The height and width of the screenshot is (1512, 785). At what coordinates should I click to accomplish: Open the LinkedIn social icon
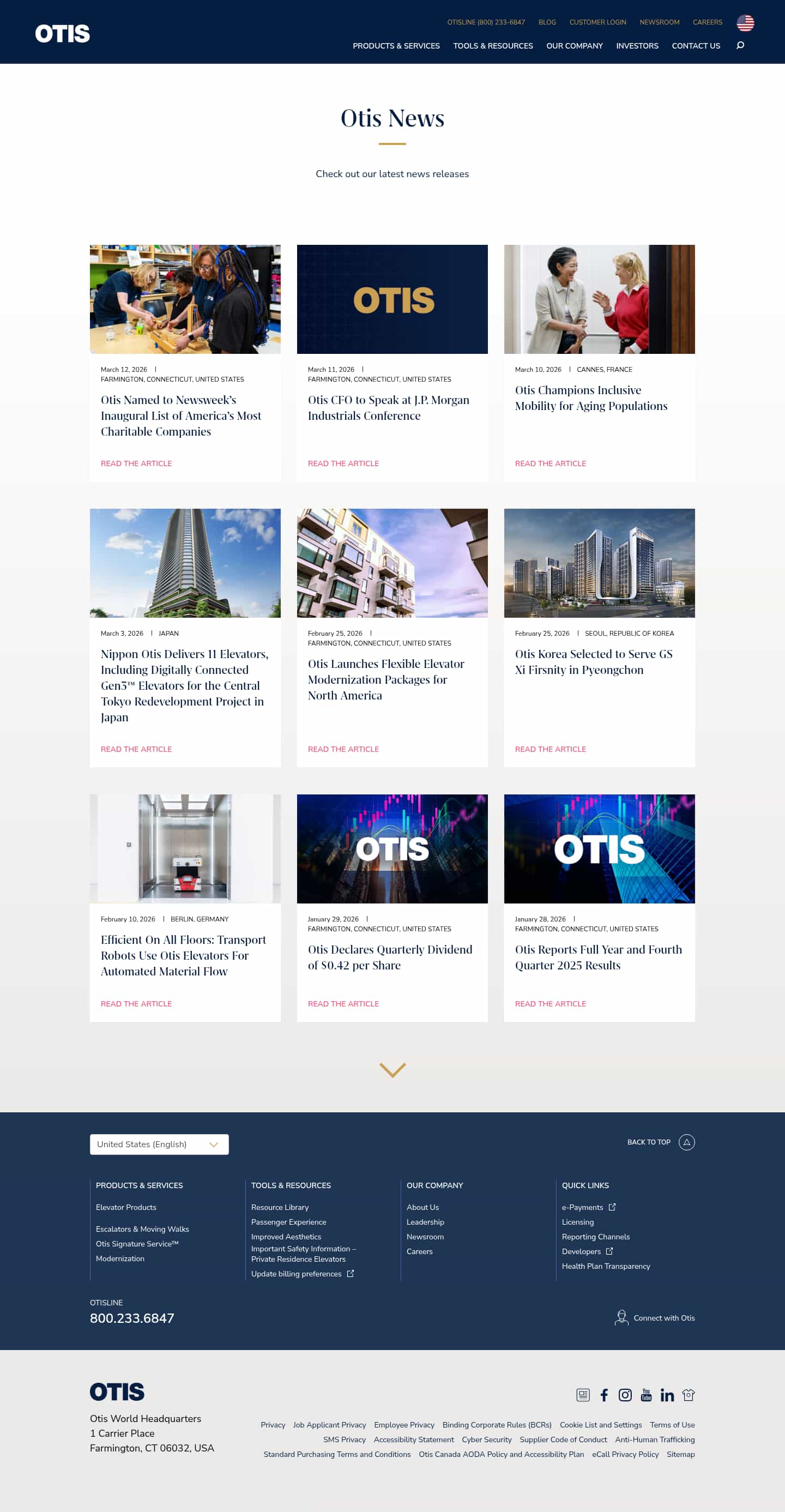tap(667, 1395)
